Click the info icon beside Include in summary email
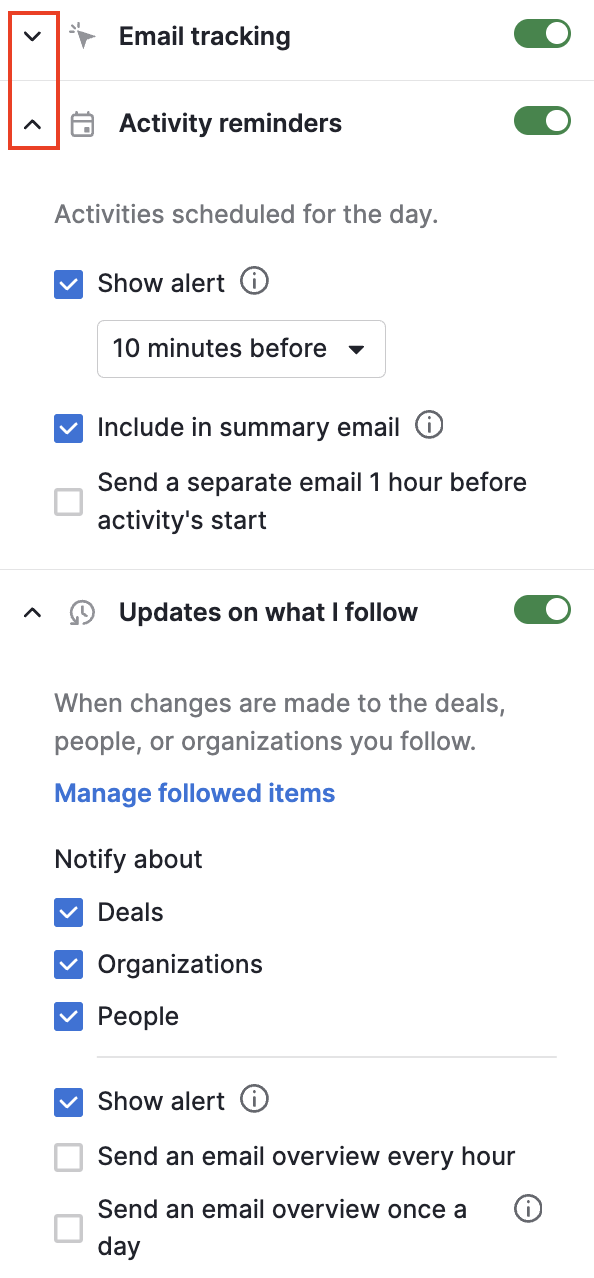 [x=429, y=426]
